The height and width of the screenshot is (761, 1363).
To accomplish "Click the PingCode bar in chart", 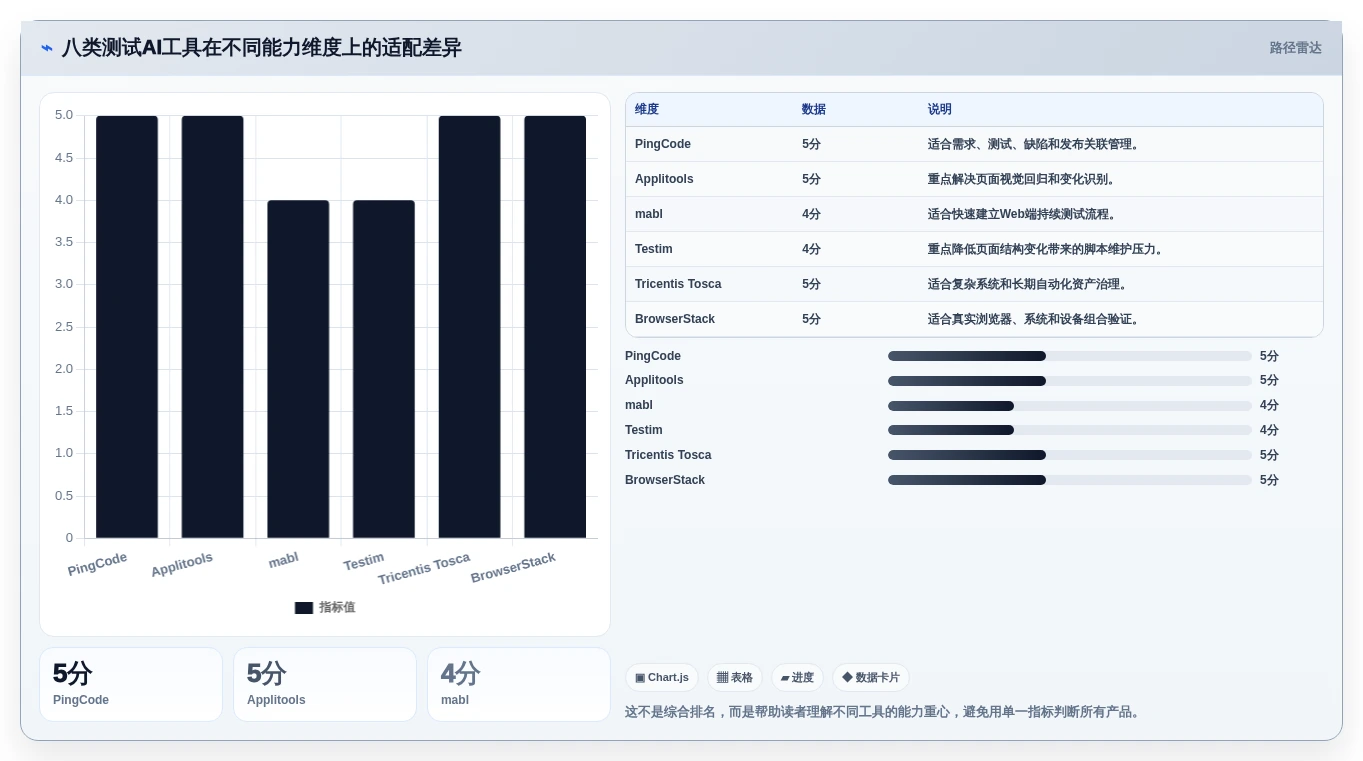I will (x=127, y=327).
